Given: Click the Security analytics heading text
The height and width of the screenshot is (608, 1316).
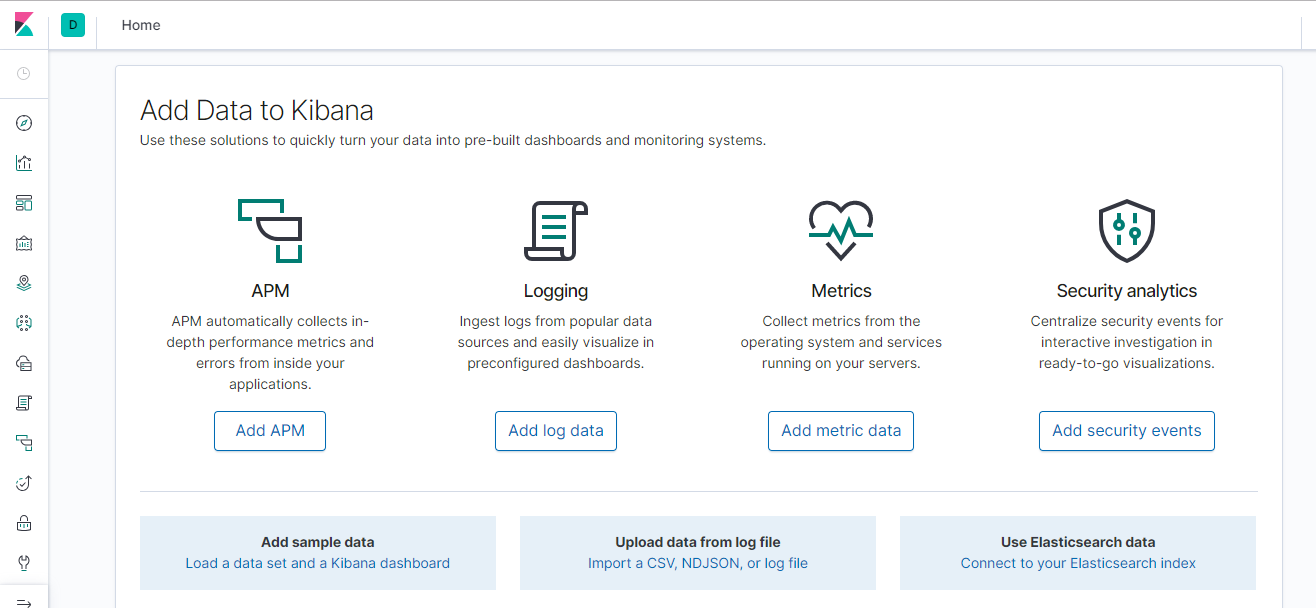Looking at the screenshot, I should point(1127,291).
